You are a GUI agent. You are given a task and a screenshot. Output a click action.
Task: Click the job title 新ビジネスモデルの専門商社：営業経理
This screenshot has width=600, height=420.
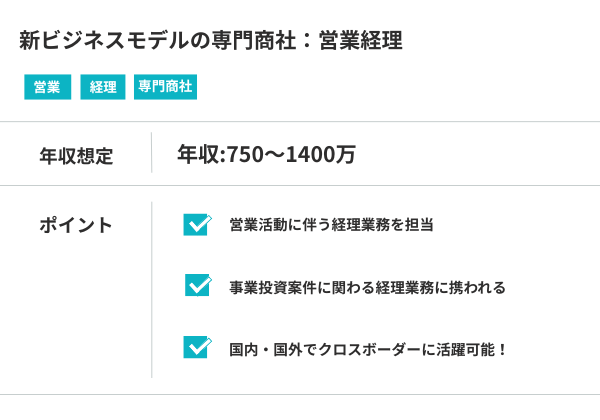210,42
